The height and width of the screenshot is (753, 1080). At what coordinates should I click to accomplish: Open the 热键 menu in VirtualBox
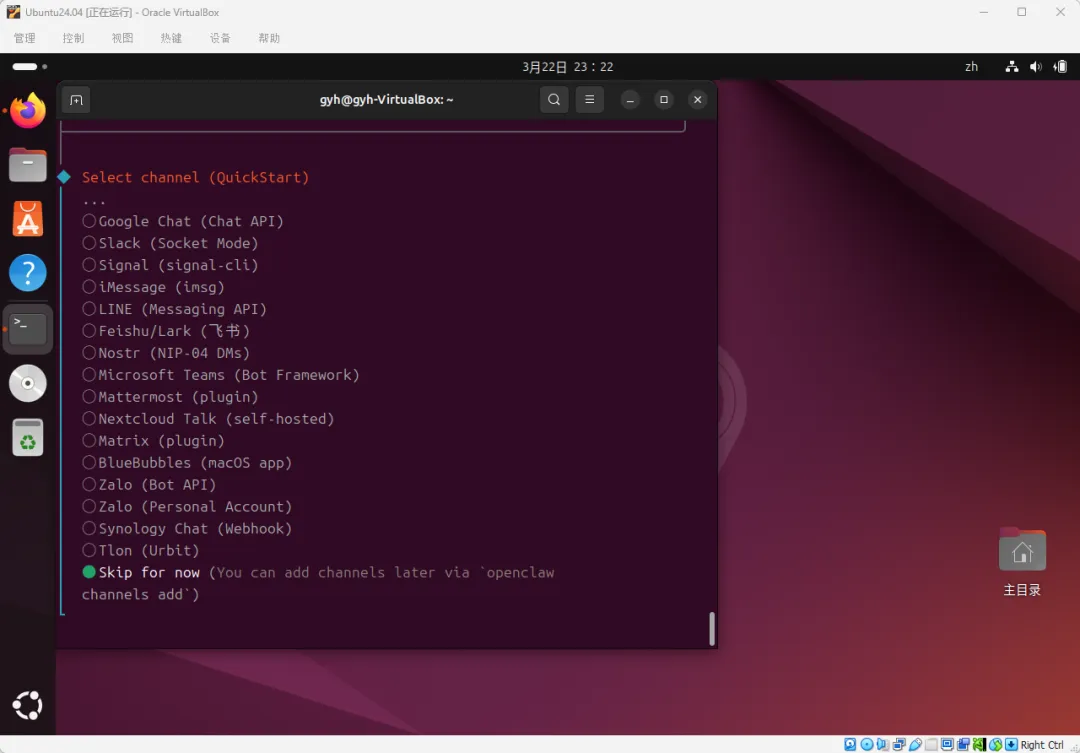click(172, 39)
